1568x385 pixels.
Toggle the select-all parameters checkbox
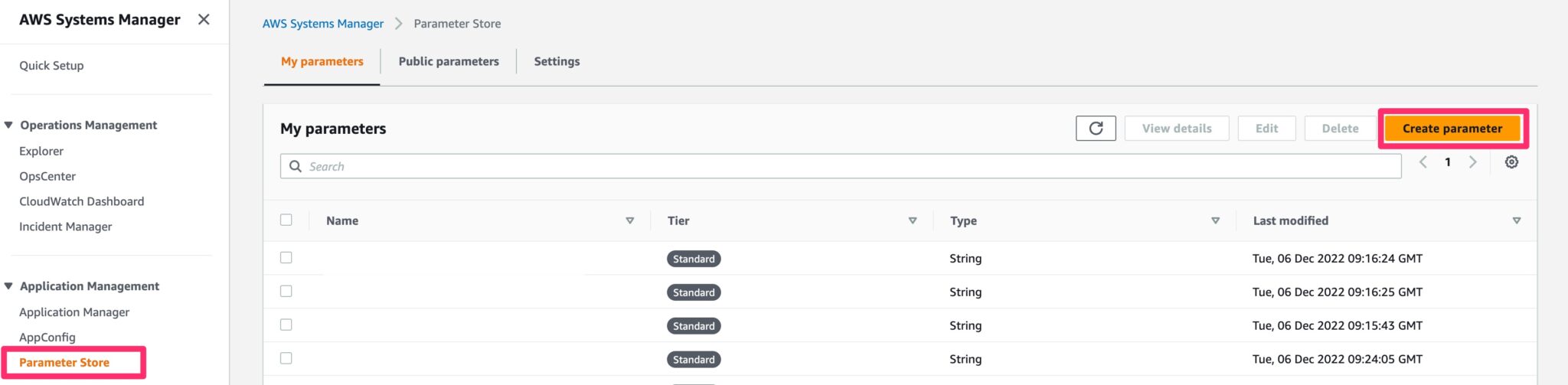286,220
